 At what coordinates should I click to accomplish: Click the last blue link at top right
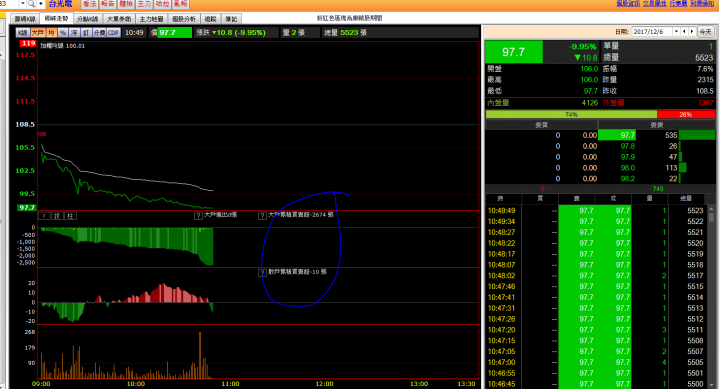point(702,3)
